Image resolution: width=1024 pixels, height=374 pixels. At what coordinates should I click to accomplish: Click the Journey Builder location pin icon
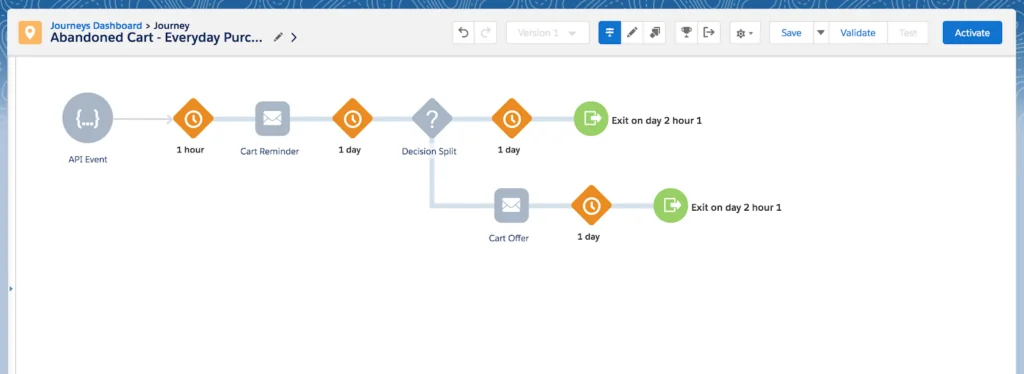[x=30, y=33]
